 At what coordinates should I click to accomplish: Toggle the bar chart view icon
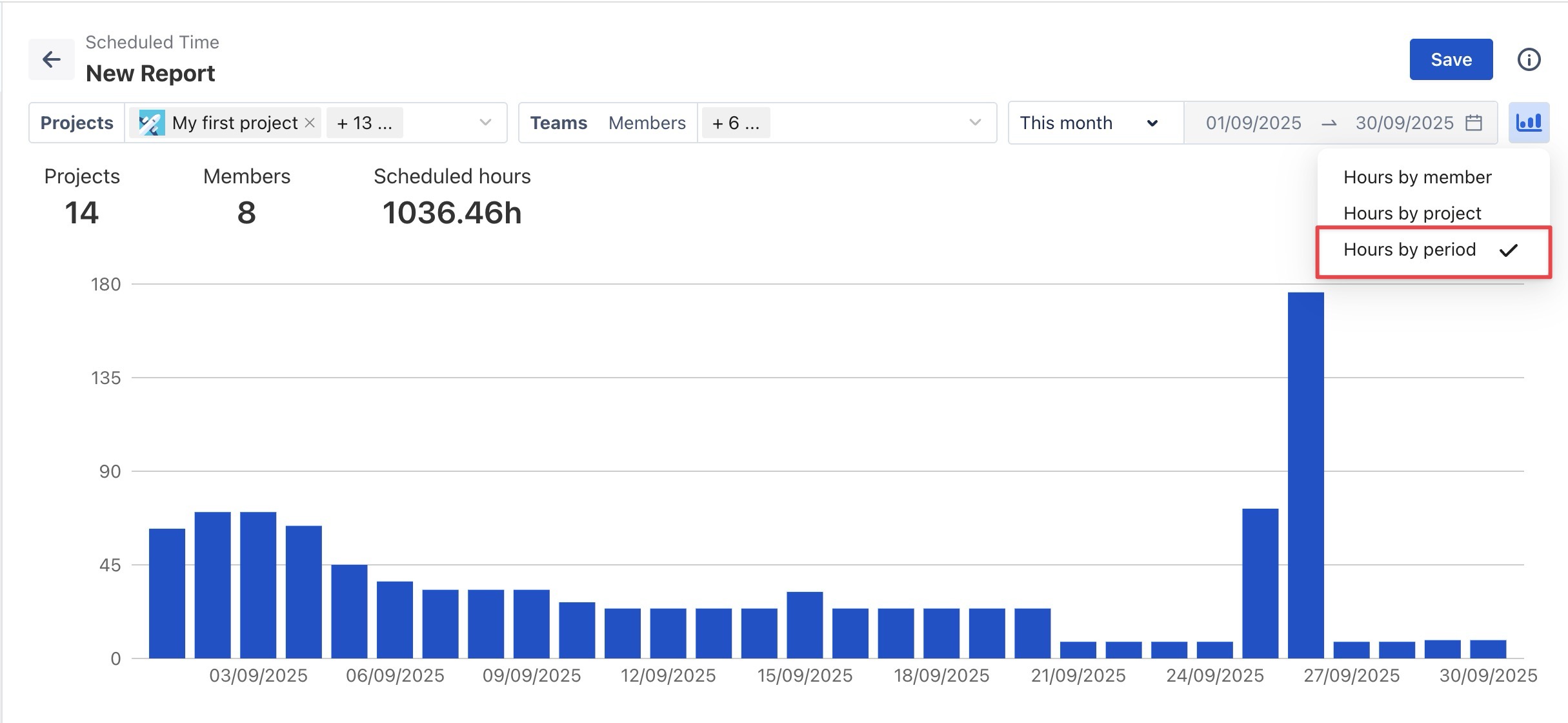click(x=1528, y=123)
